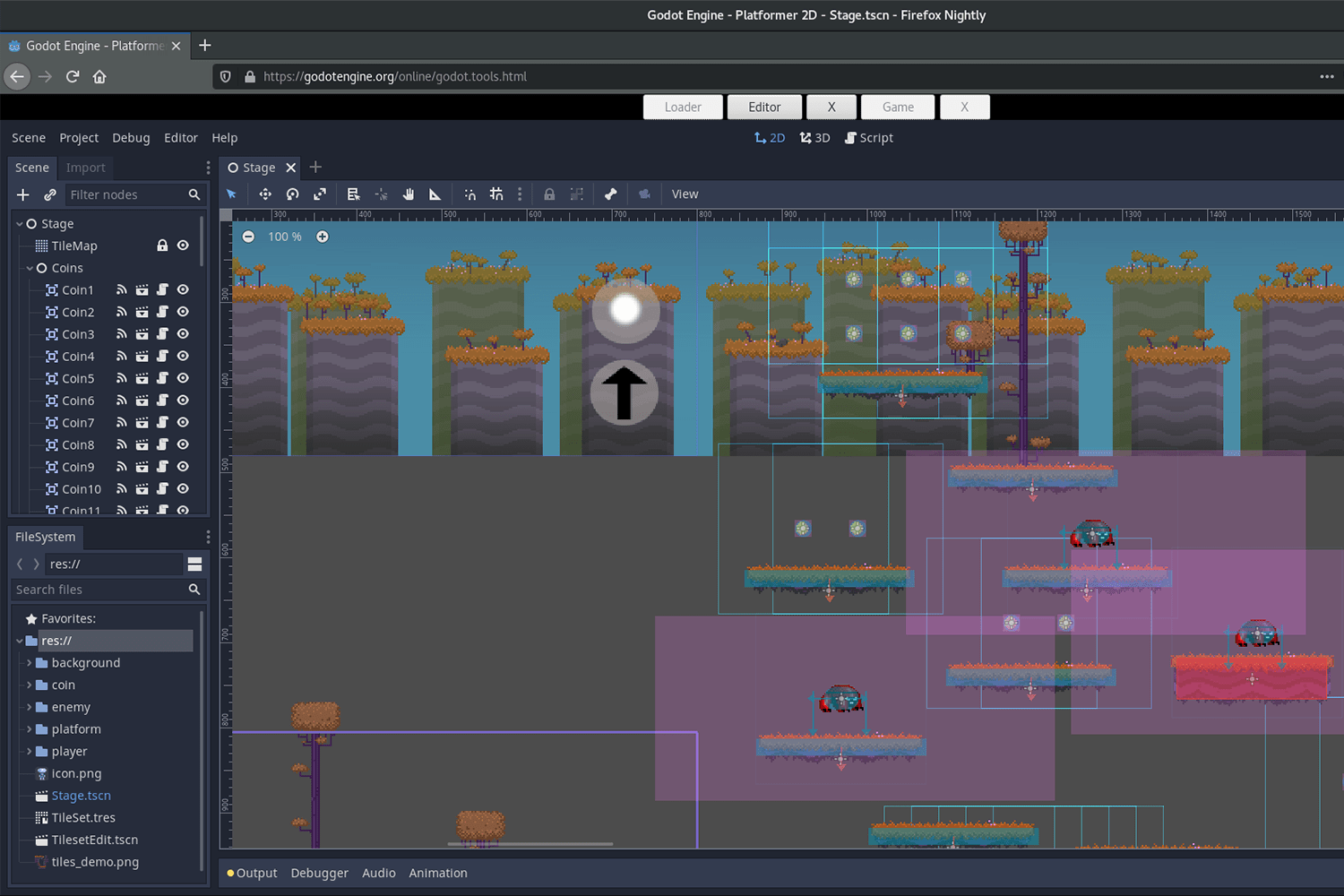Lock the selected node with padlock toolbar icon

549,194
